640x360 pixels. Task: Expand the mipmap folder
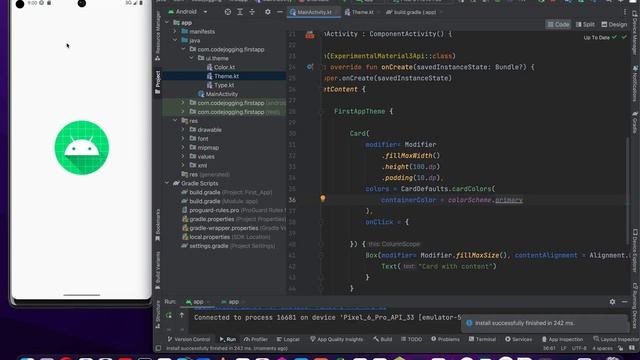[183, 148]
